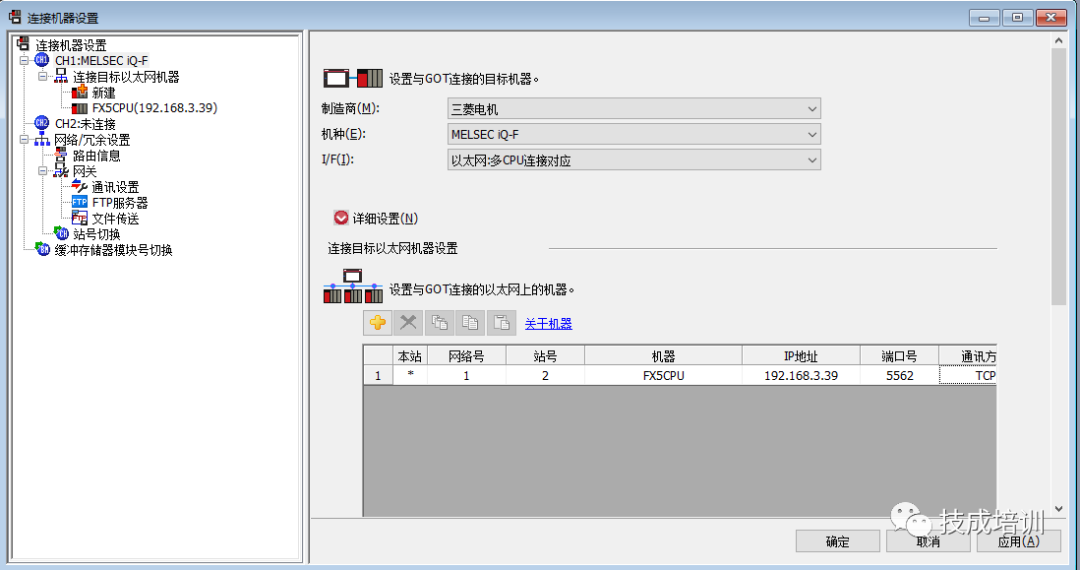
Task: Collapse the 连接目标以太网机器 tree node
Action: 43,76
